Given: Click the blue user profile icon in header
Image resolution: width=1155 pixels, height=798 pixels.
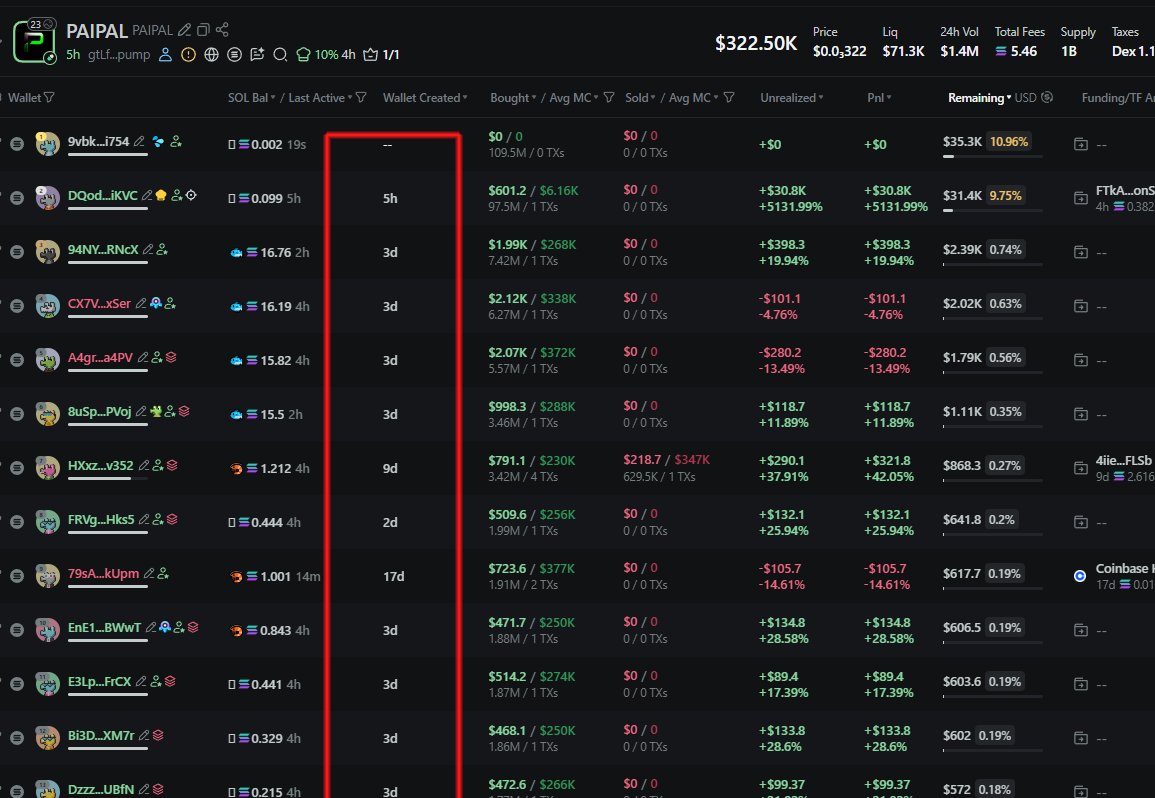Looking at the screenshot, I should 167,55.
